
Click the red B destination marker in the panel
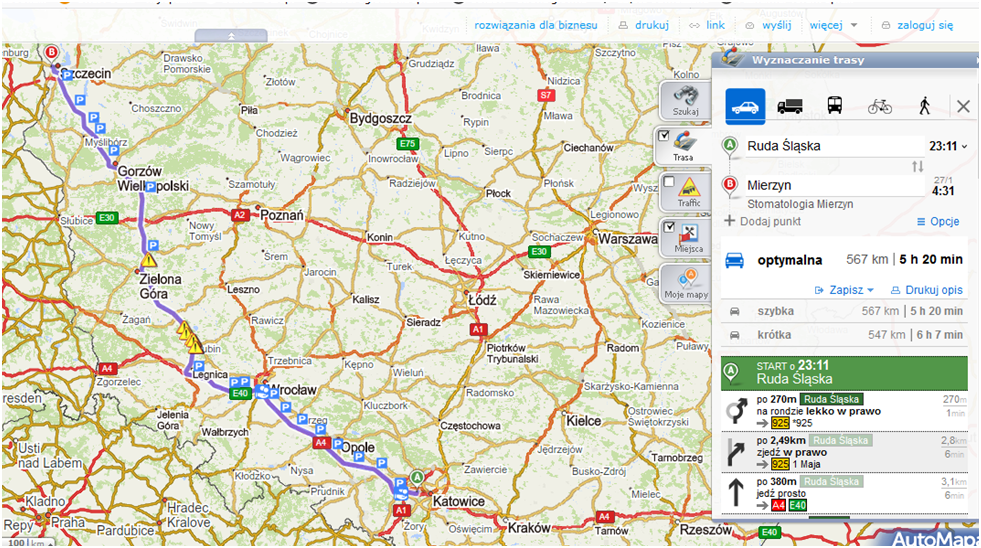pos(729,185)
